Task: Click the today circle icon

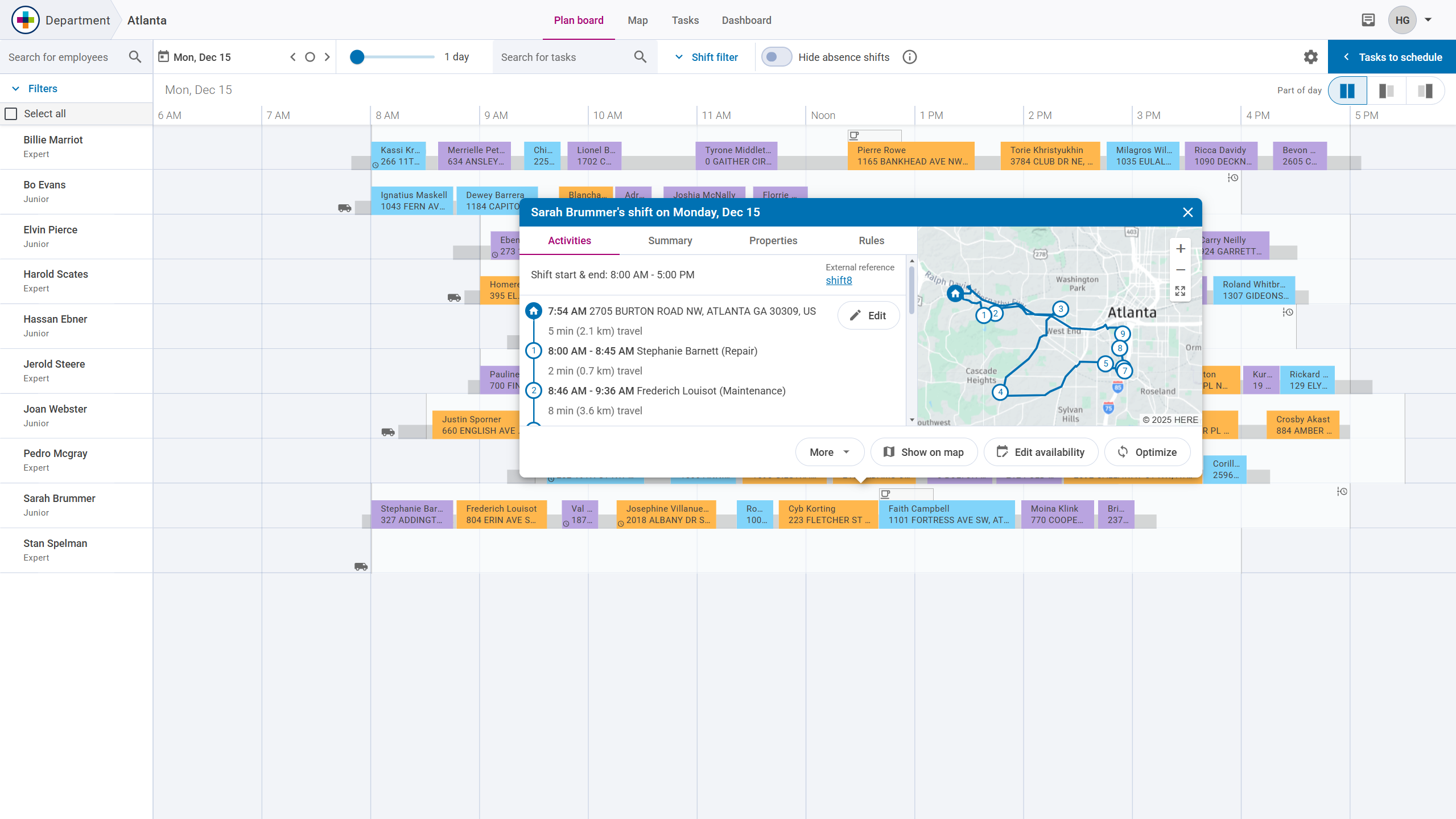Action: tap(310, 57)
